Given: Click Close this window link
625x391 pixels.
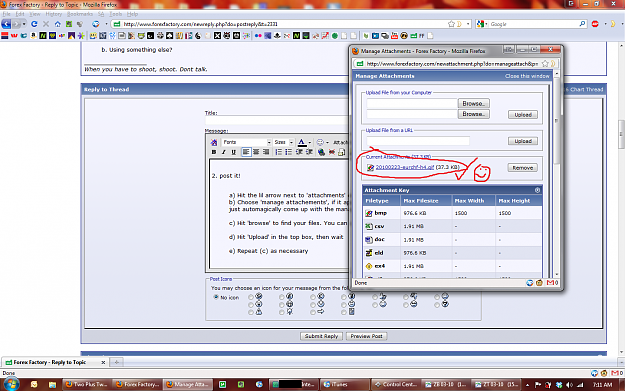Looking at the screenshot, I should point(527,76).
